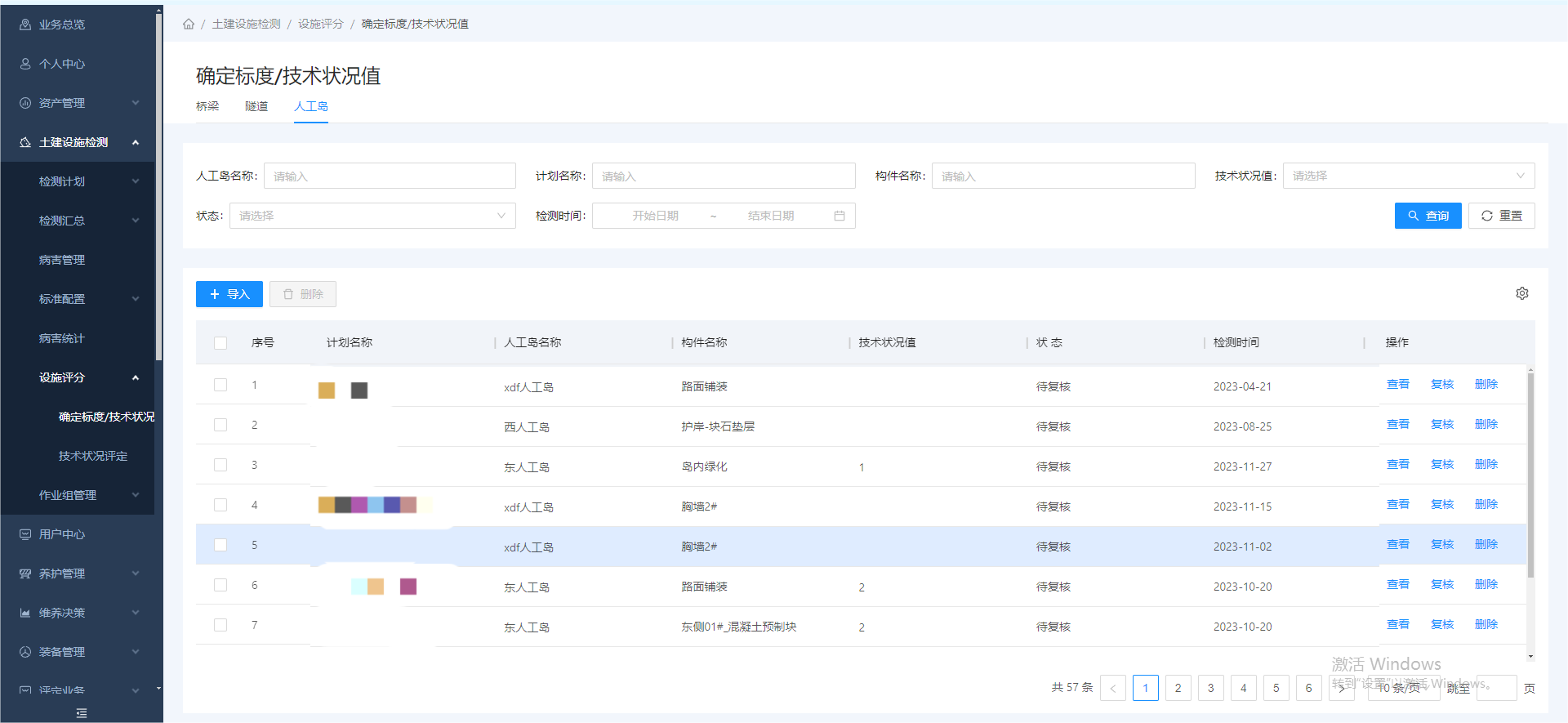Screen dimensions: 1568x723
Task: Click 删除 for row 2 西人工岛
Action: point(1486,424)
